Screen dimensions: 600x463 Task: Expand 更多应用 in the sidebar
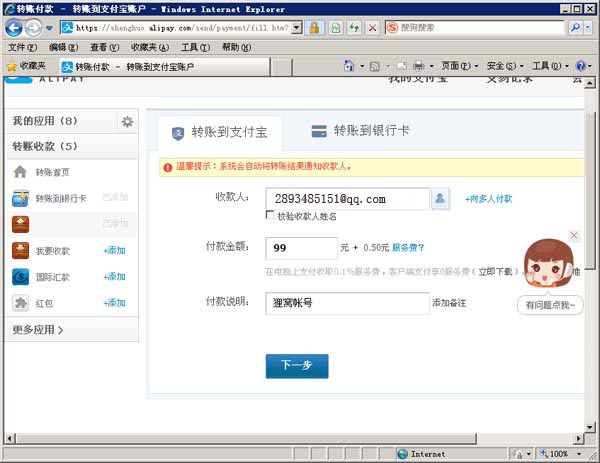pos(38,329)
